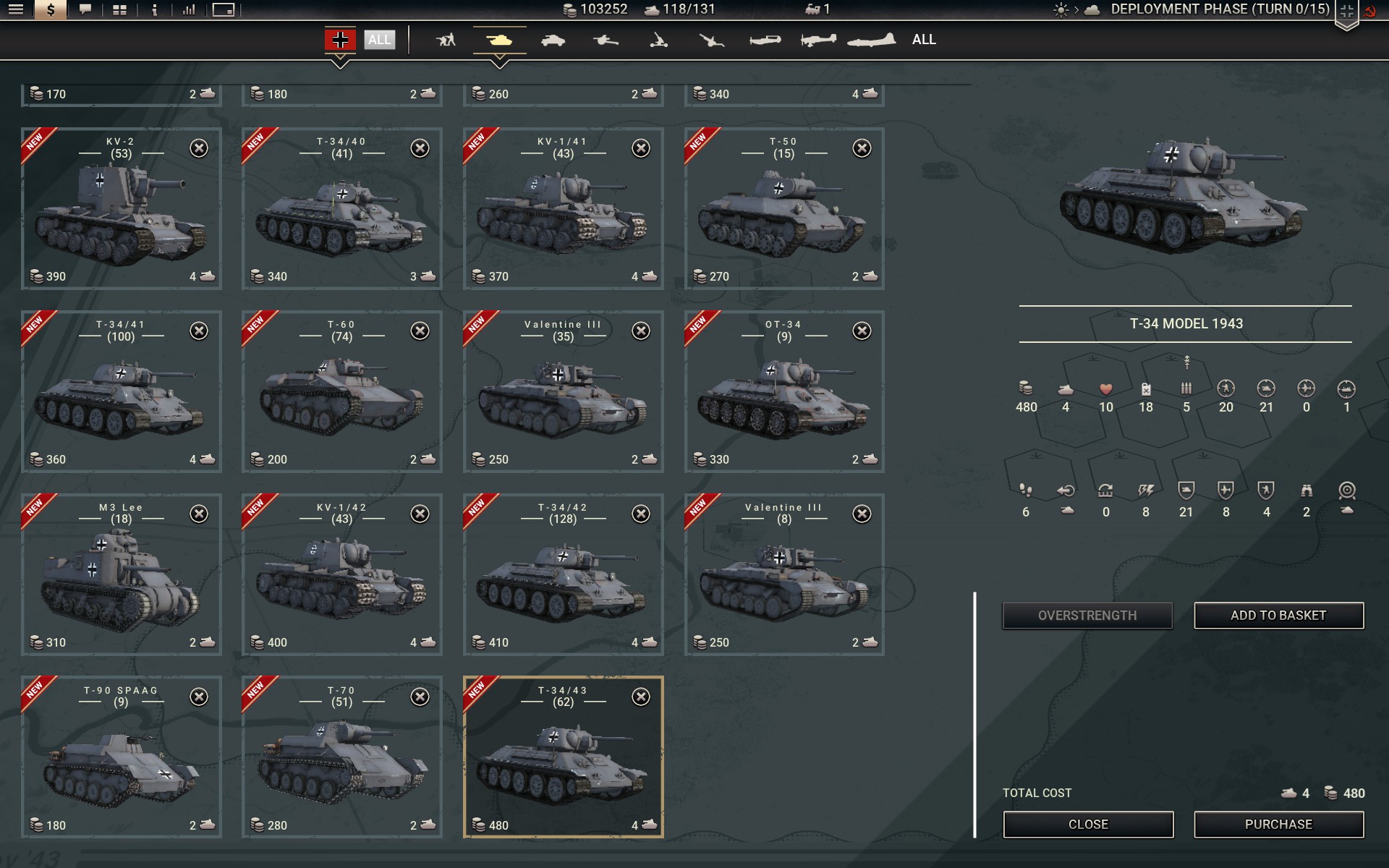The width and height of the screenshot is (1389, 868).
Task: Select the T-34/41 tank card
Action: coord(122,392)
